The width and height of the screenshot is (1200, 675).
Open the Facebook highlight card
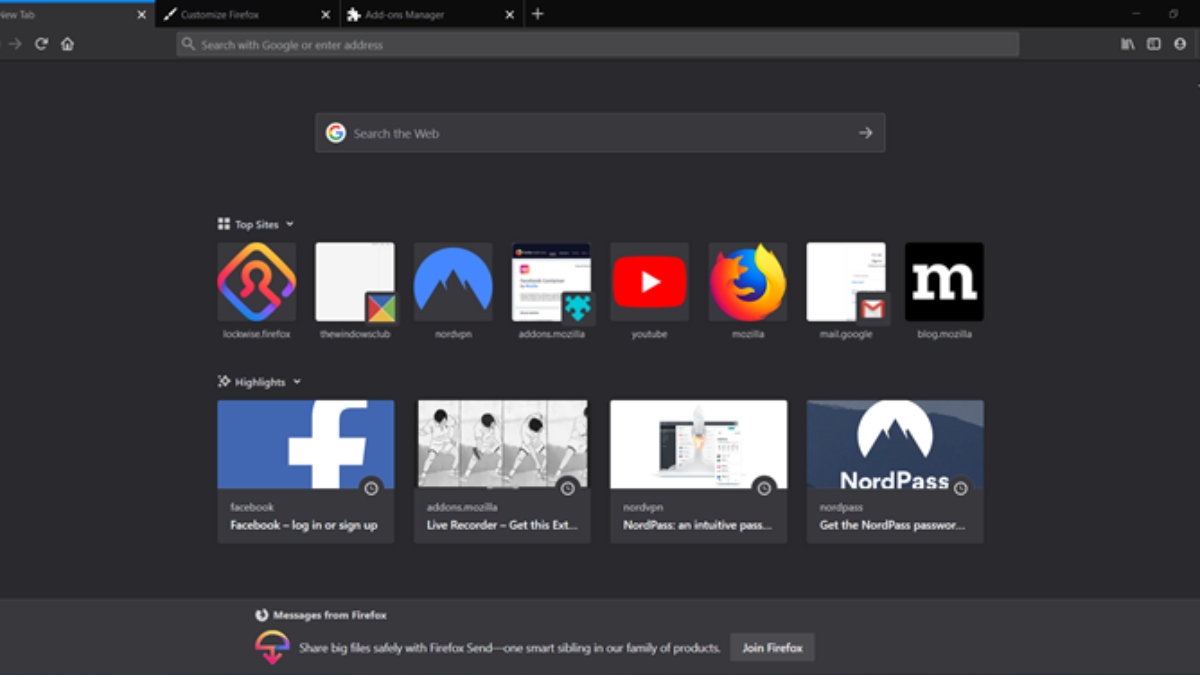[x=306, y=471]
